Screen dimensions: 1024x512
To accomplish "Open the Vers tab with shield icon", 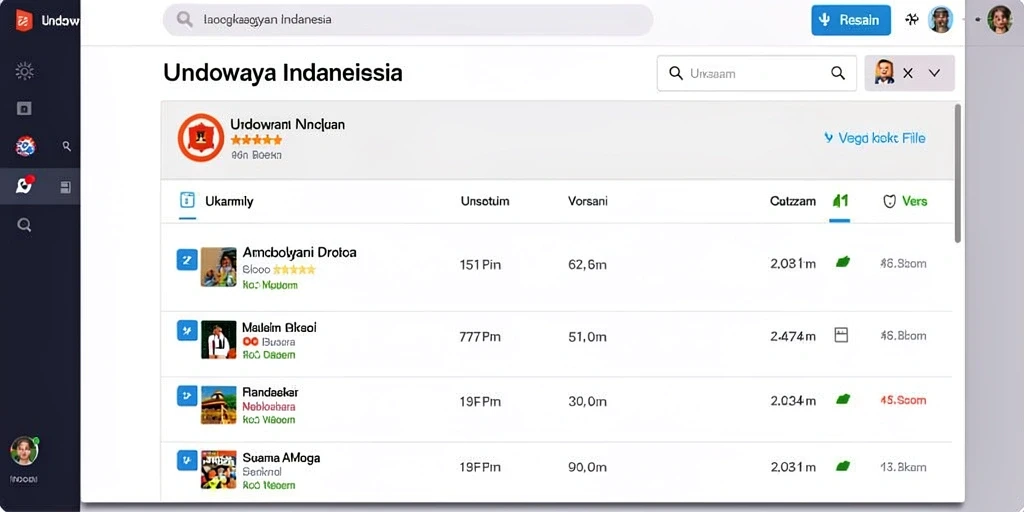I will coord(905,201).
